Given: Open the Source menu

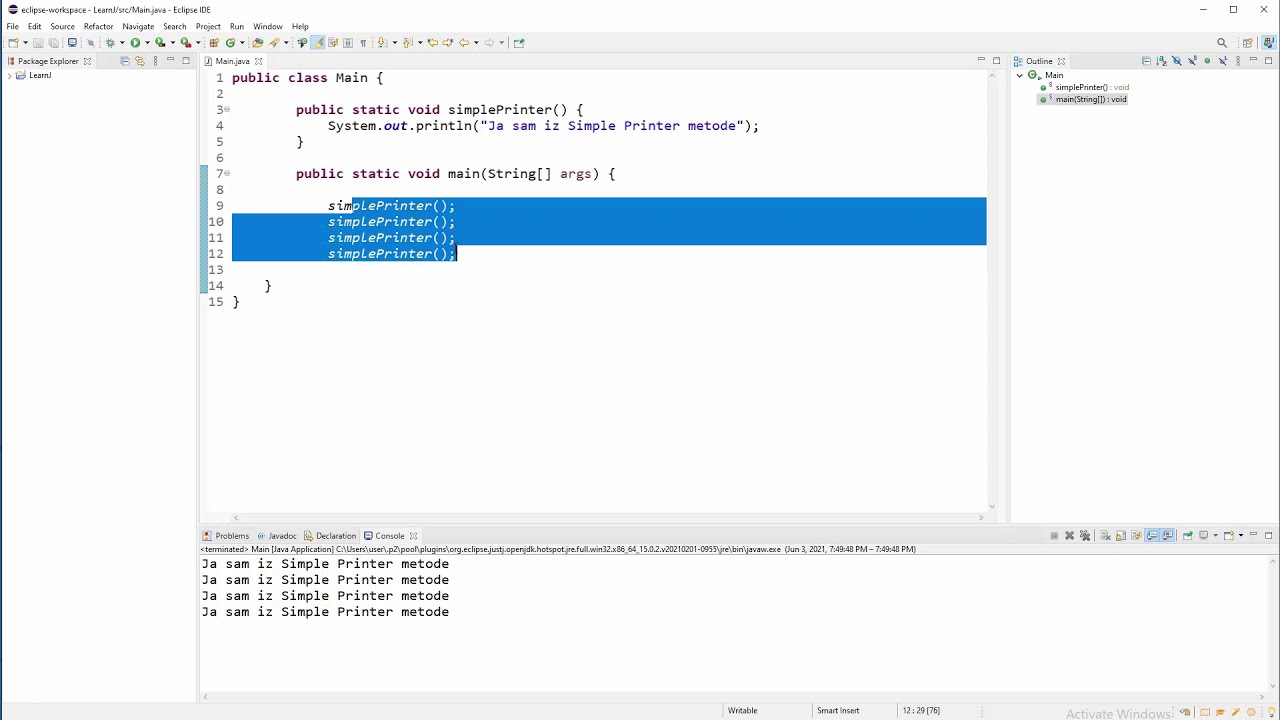Looking at the screenshot, I should (62, 26).
